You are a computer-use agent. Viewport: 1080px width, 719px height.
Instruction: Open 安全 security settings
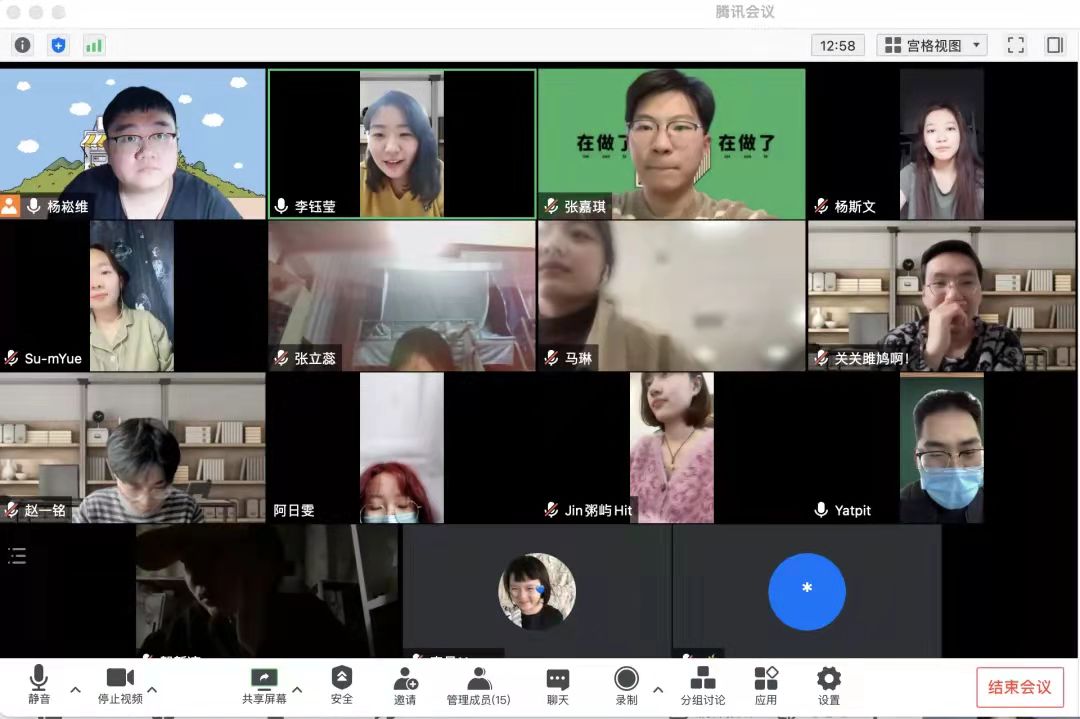click(342, 686)
